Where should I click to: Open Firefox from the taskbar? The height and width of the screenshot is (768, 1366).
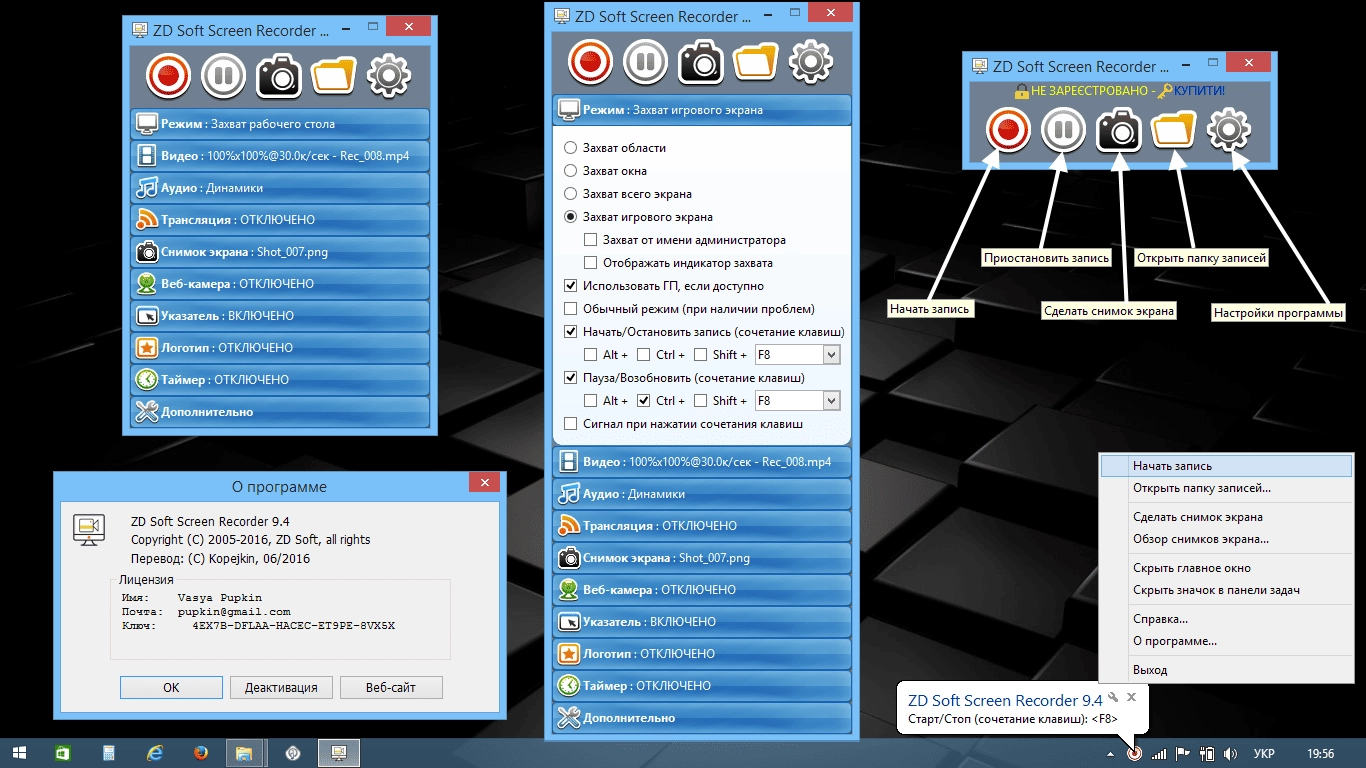[x=201, y=753]
